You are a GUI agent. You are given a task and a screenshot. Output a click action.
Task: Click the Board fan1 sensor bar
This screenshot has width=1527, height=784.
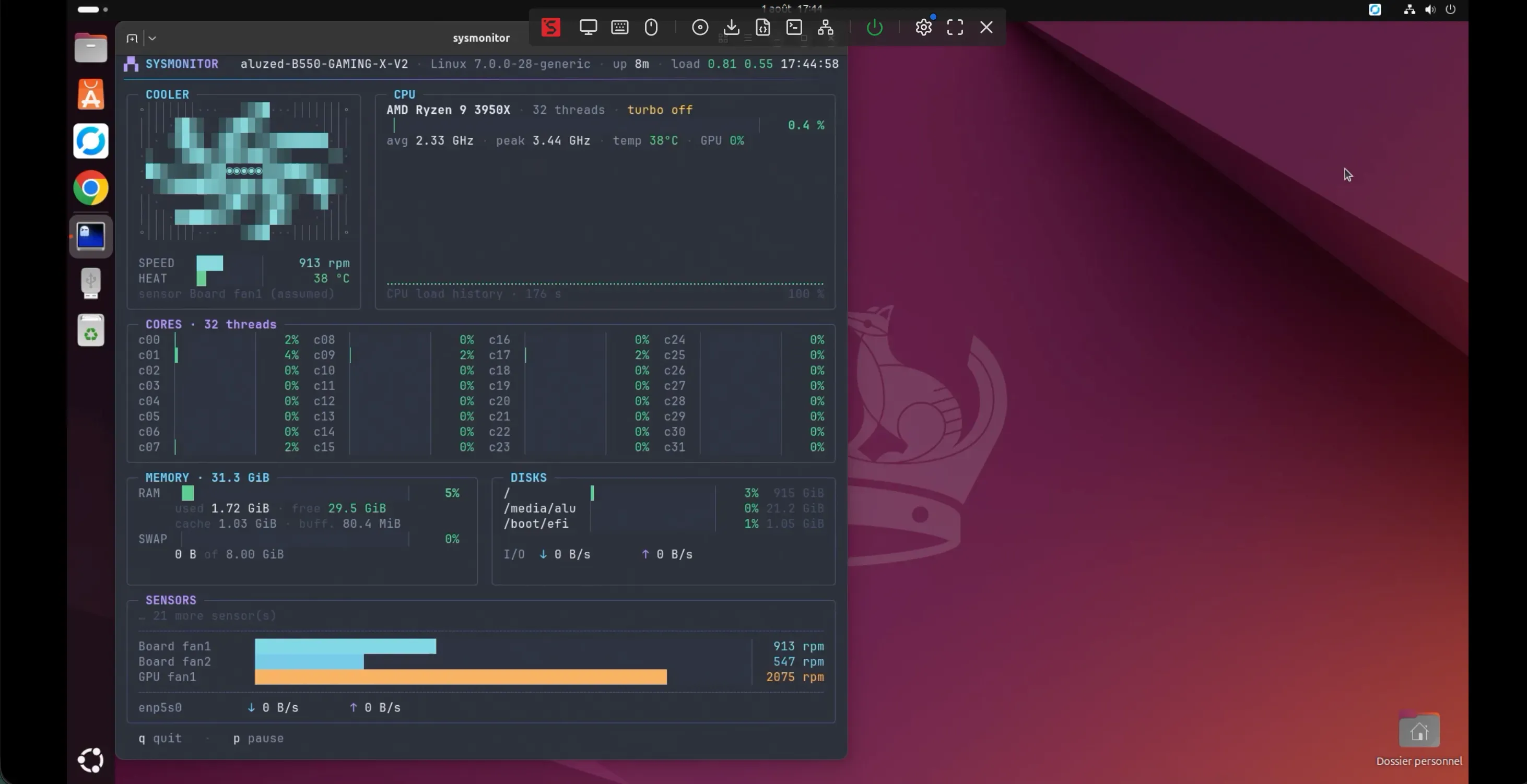tap(346, 646)
